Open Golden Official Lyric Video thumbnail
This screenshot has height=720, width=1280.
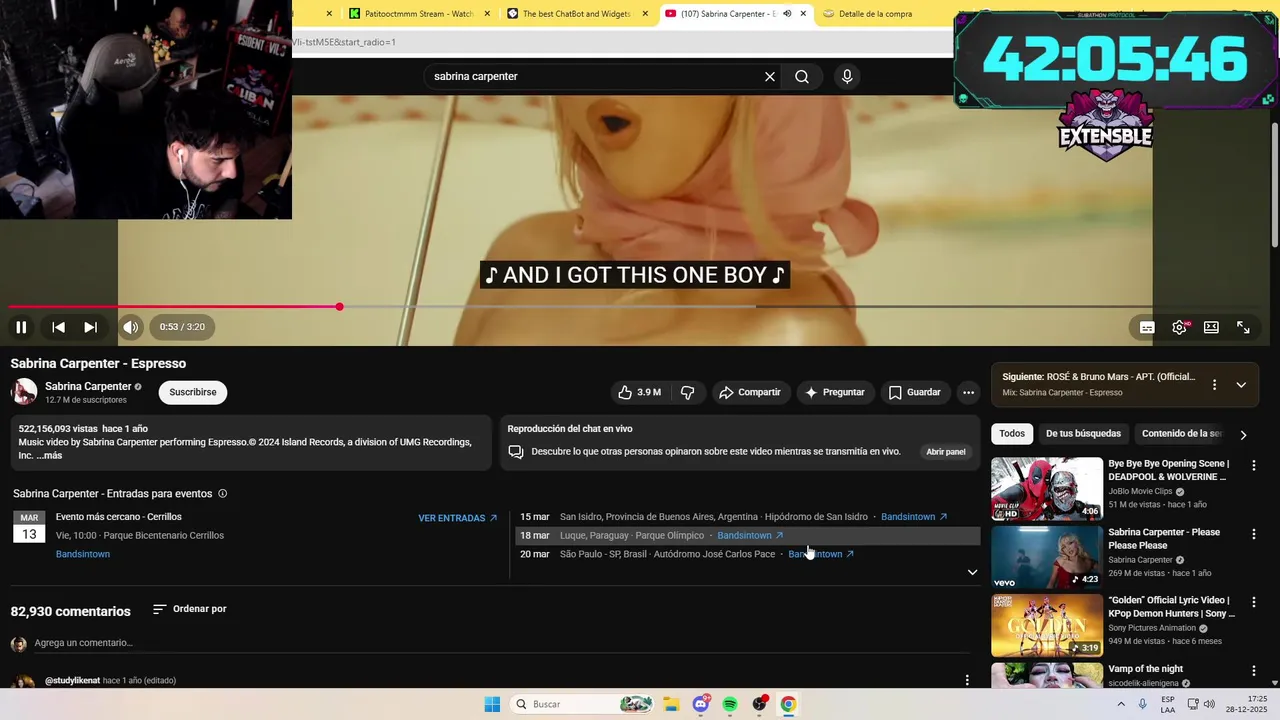point(1047,625)
